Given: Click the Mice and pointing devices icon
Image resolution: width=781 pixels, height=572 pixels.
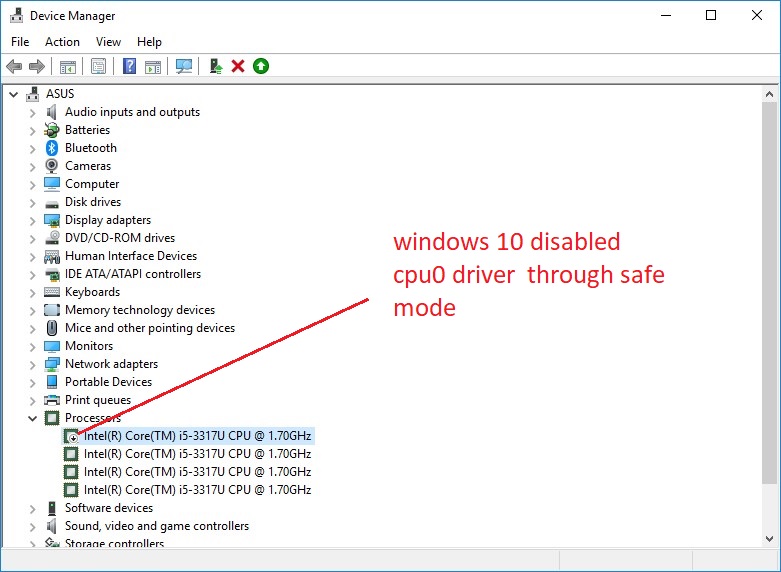Looking at the screenshot, I should pos(52,328).
